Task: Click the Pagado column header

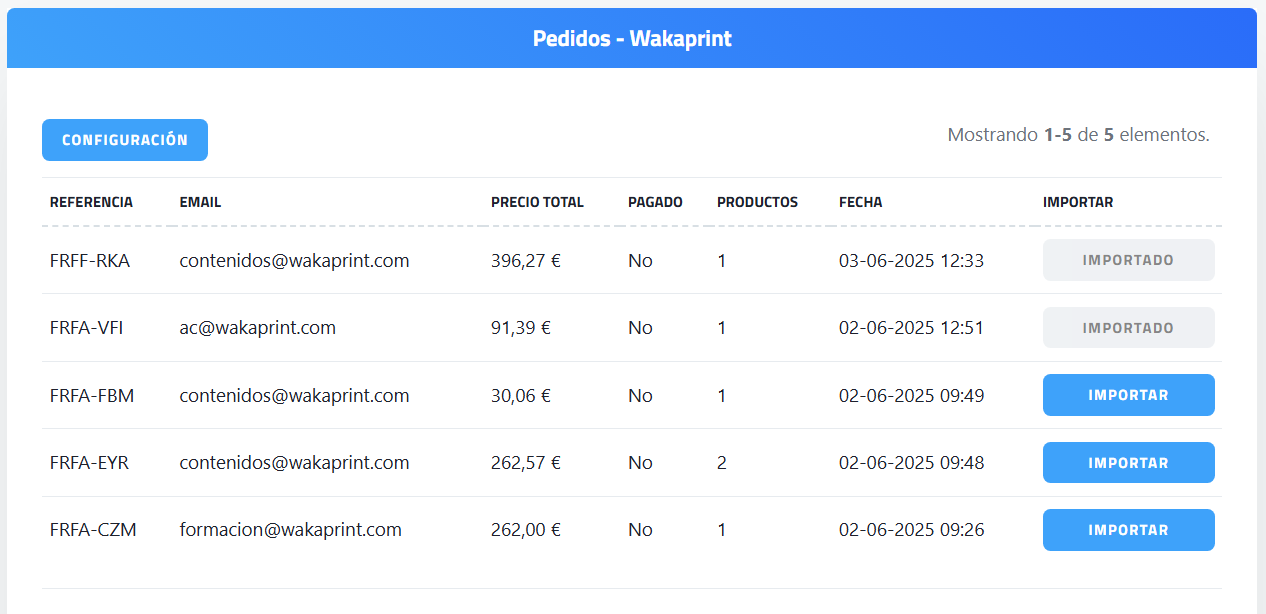Action: [655, 202]
